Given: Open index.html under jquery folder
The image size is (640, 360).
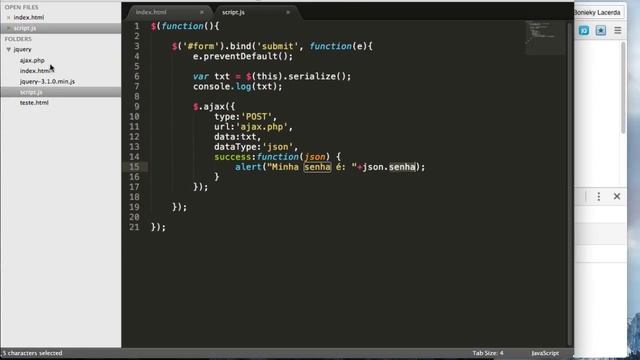Looking at the screenshot, I should [35, 71].
